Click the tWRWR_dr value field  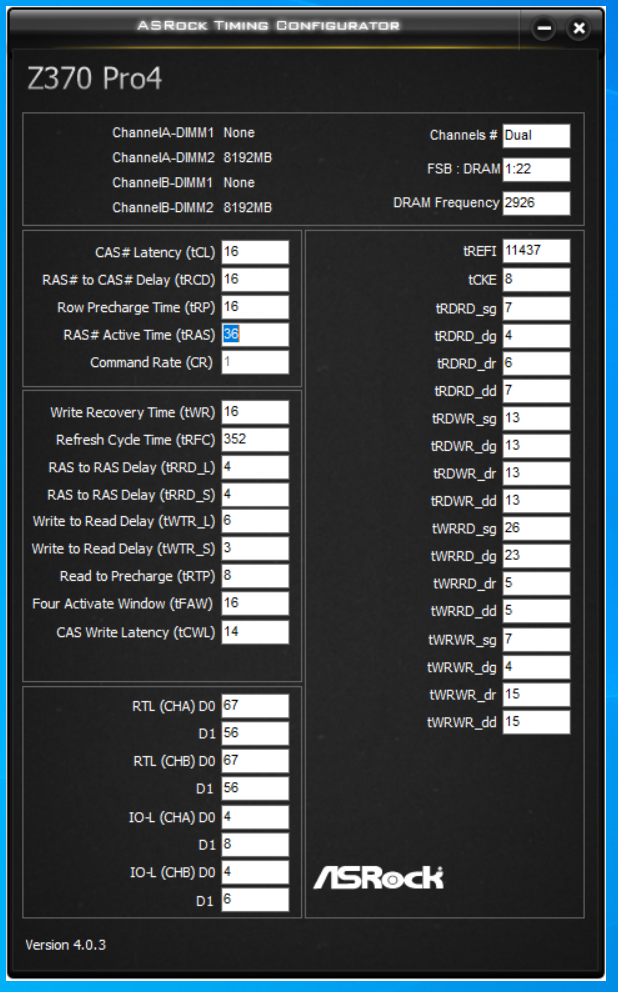coord(536,695)
